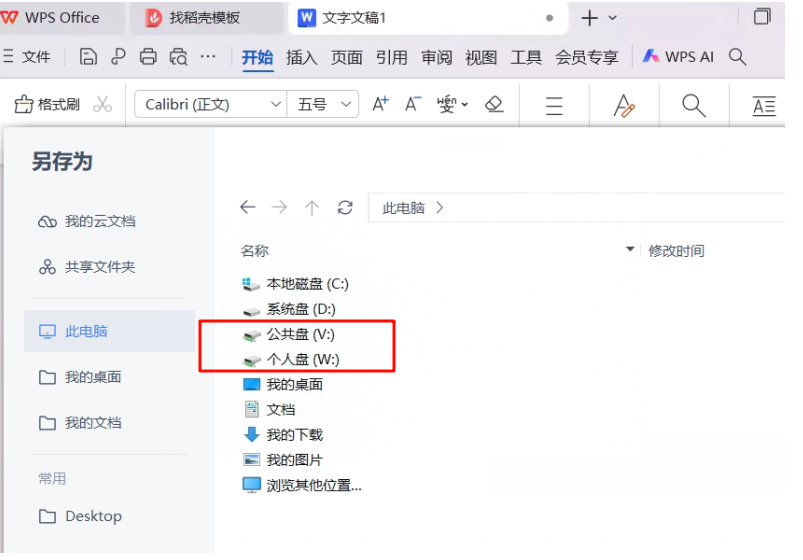The image size is (803, 560).
Task: Switch to the 工具 ribbon tab
Action: (x=526, y=57)
